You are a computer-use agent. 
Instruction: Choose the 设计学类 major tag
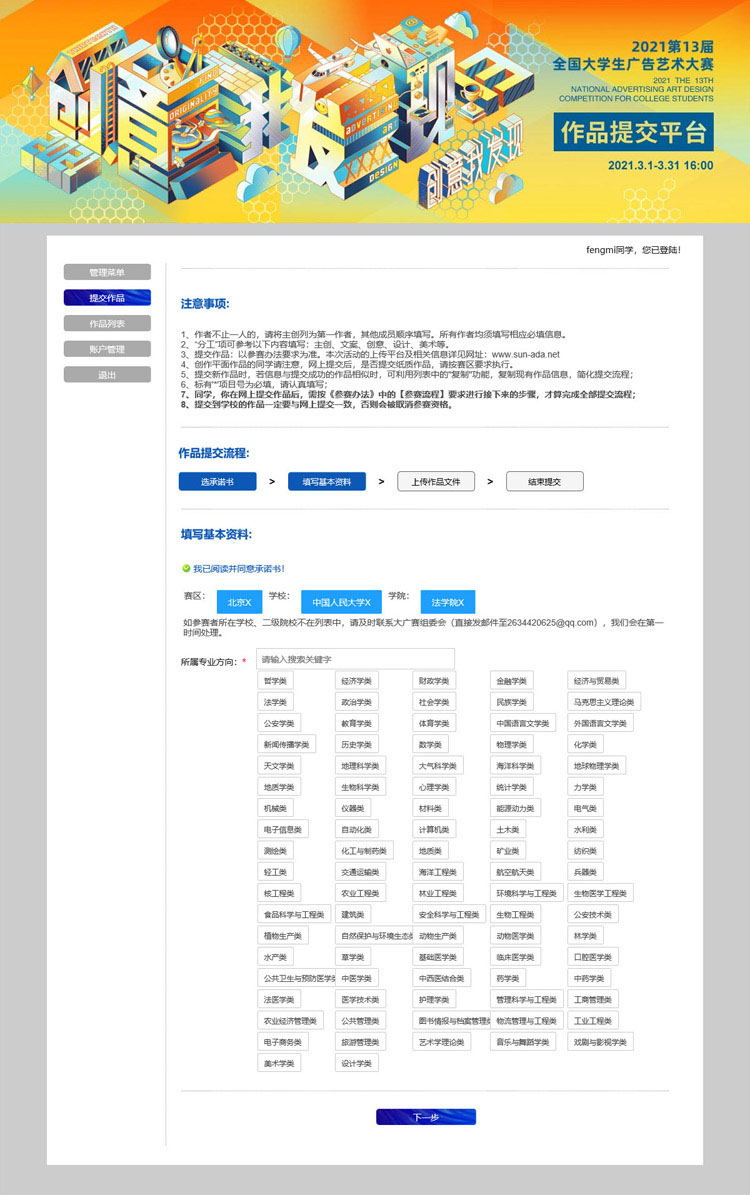(357, 1065)
